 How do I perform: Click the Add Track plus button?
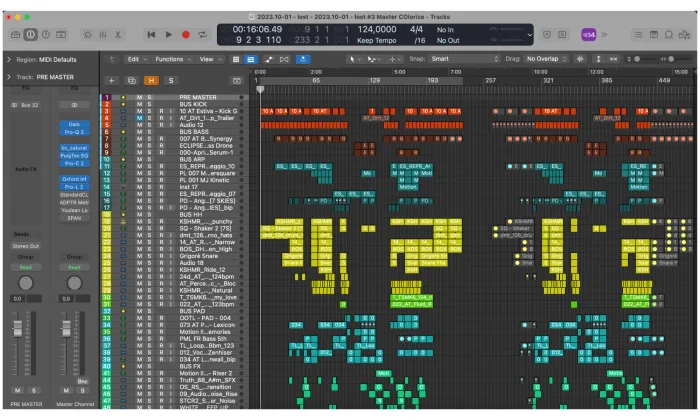(x=111, y=79)
